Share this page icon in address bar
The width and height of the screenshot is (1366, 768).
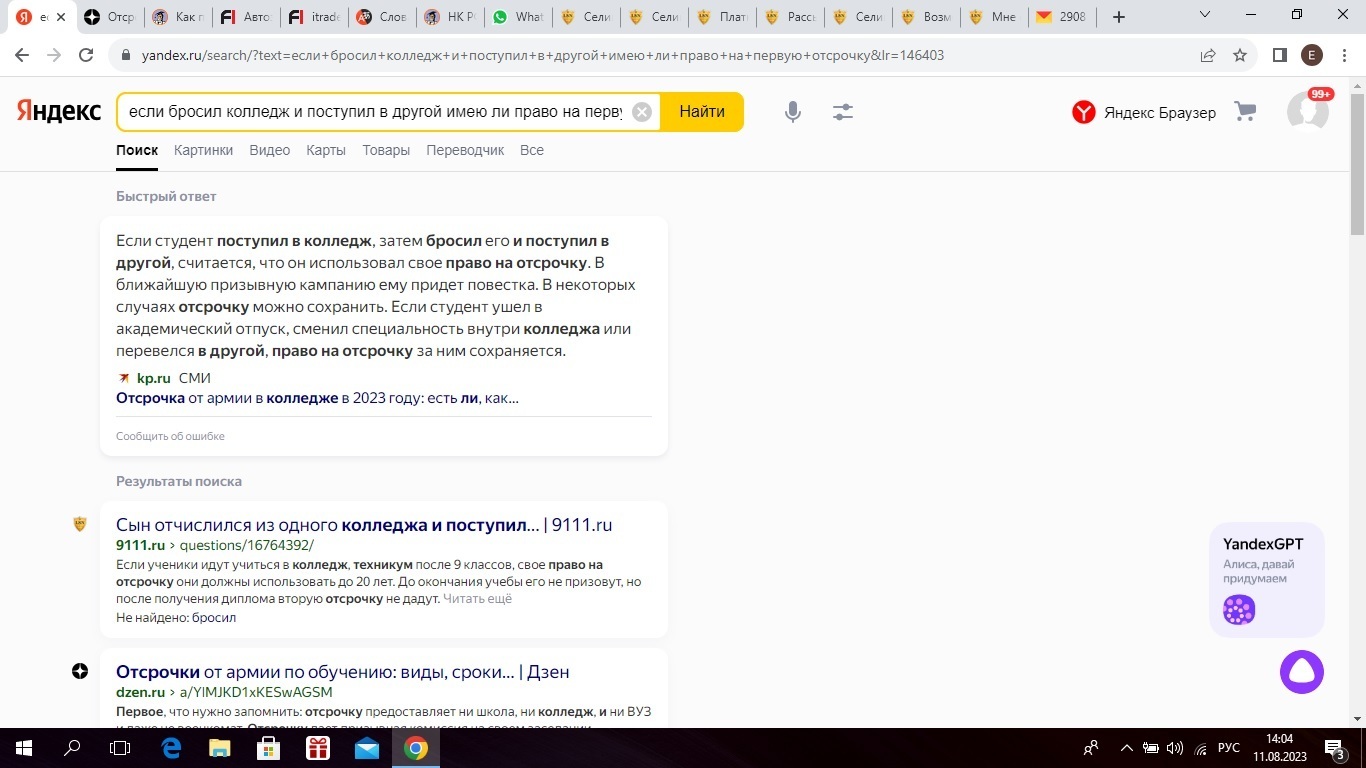[1208, 56]
